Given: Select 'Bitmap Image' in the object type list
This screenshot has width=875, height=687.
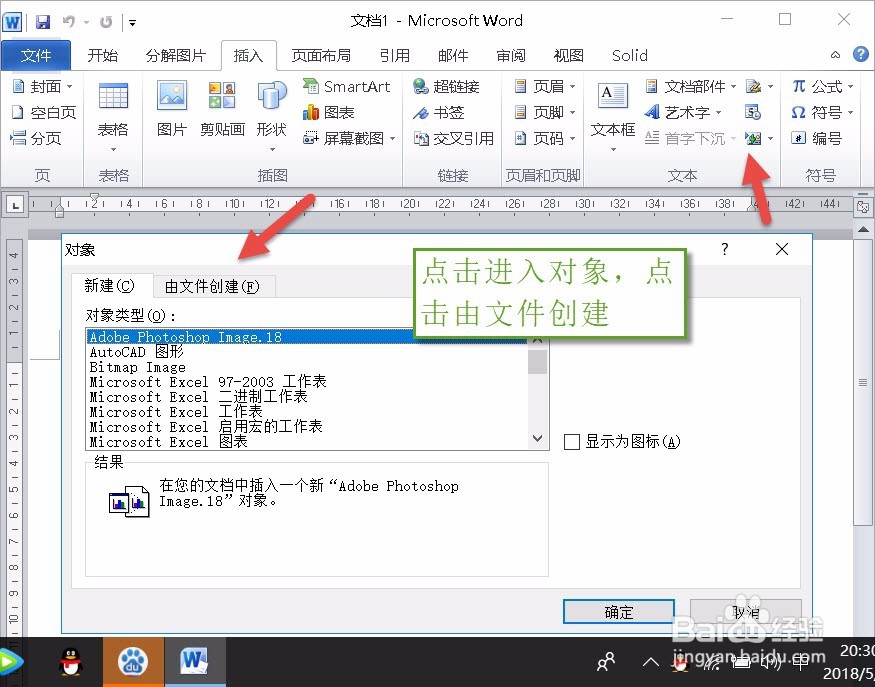Looking at the screenshot, I should (x=307, y=367).
